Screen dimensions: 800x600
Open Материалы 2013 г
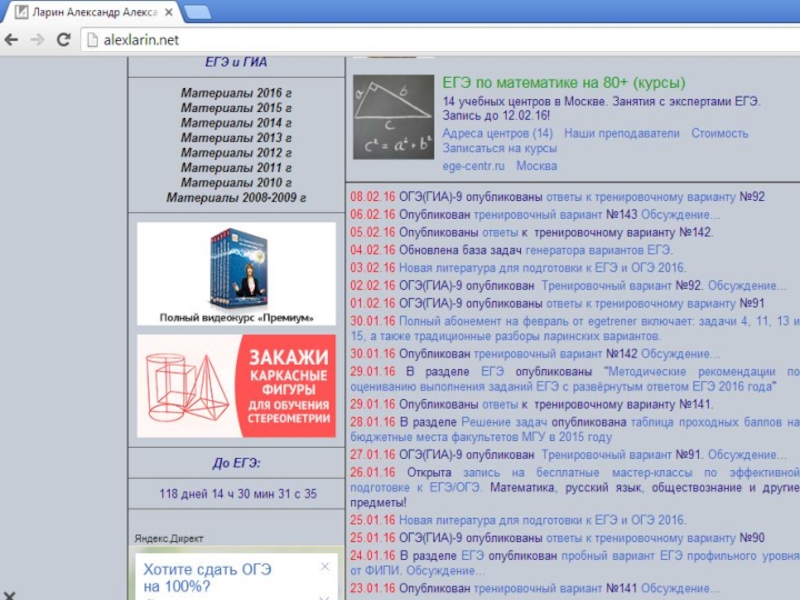click(236, 138)
